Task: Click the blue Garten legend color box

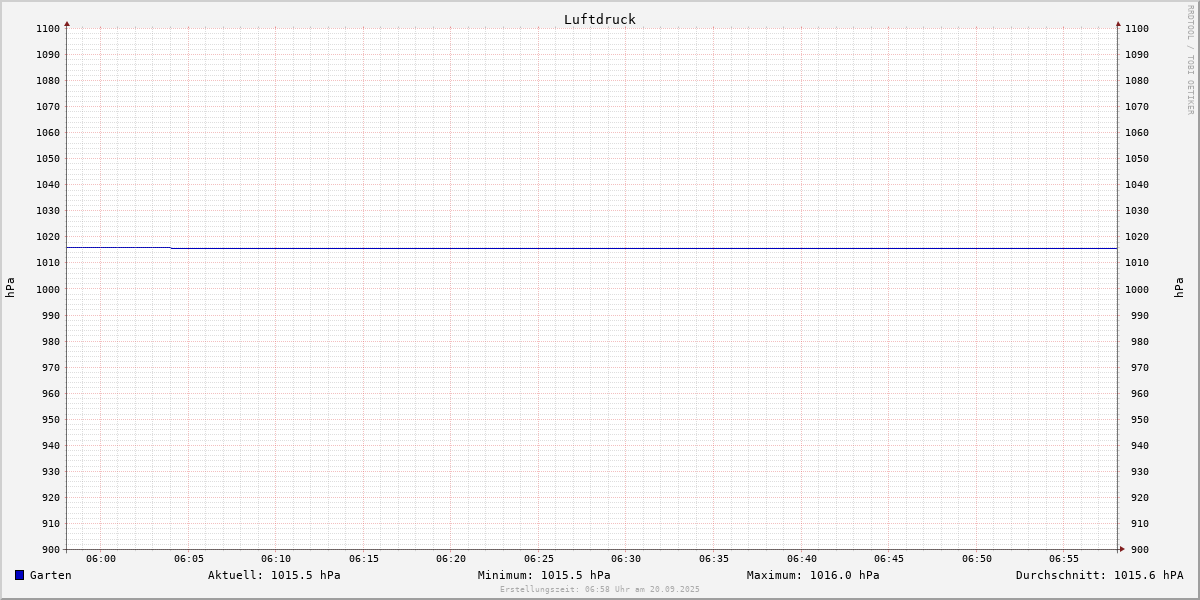Action: tap(19, 575)
